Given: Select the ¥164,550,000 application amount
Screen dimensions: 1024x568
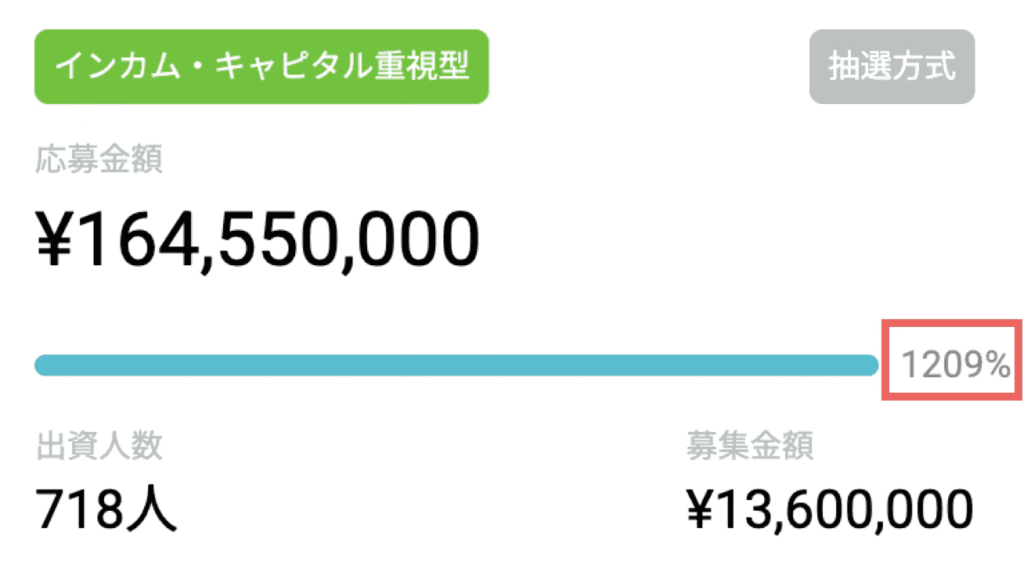Looking at the screenshot, I should 257,239.
